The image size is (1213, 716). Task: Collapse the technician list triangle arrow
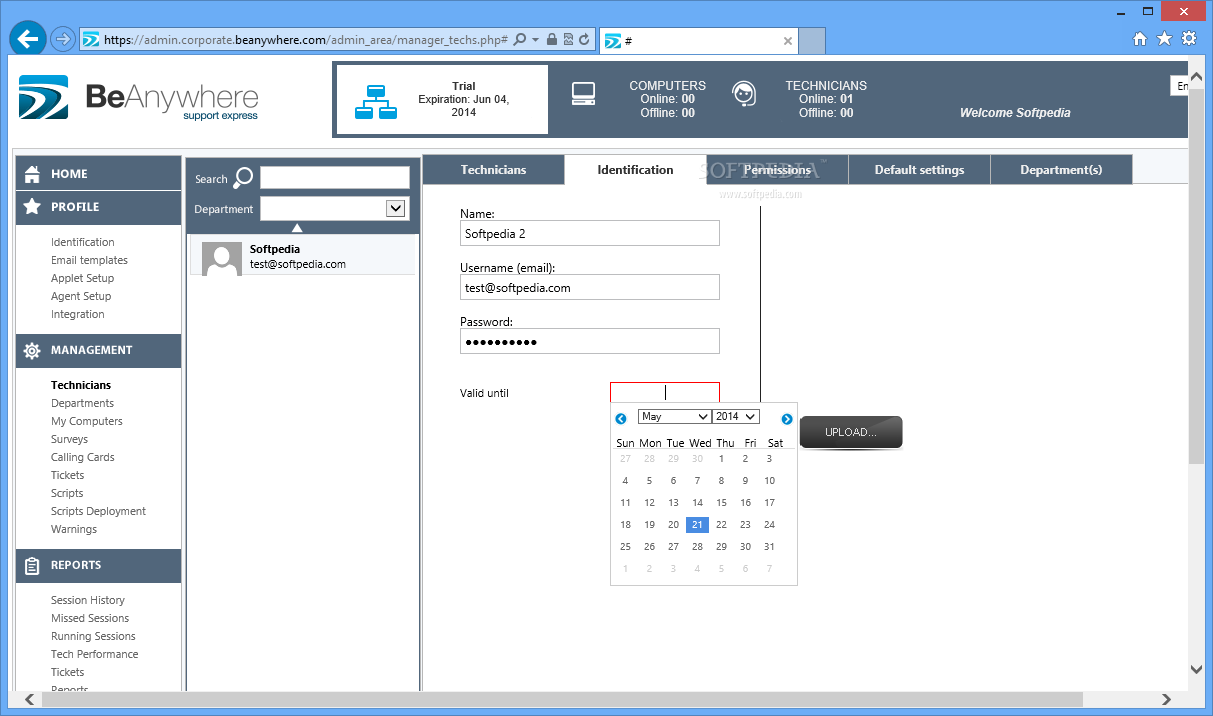click(x=297, y=228)
